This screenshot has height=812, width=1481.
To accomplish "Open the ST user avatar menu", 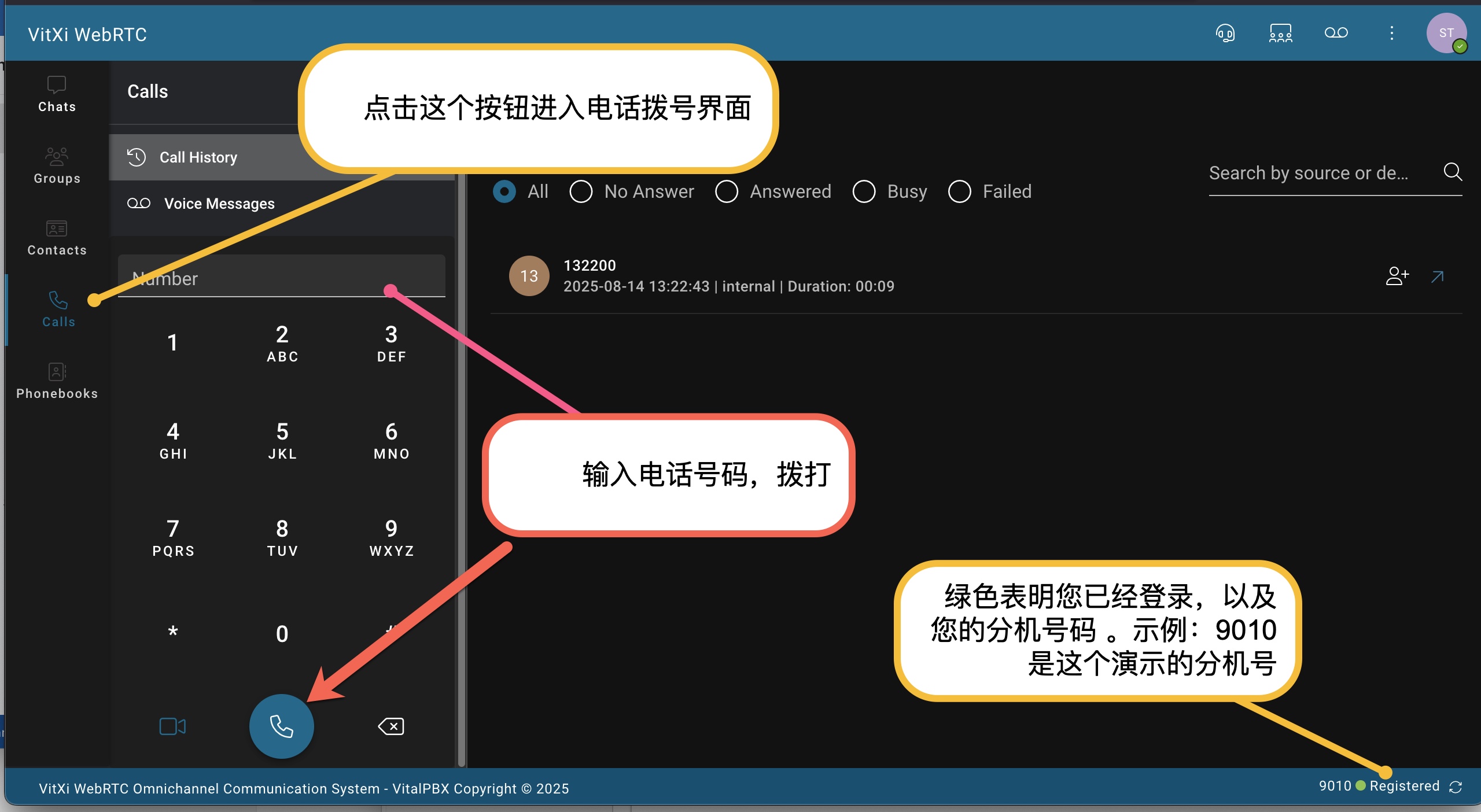I will click(1446, 34).
